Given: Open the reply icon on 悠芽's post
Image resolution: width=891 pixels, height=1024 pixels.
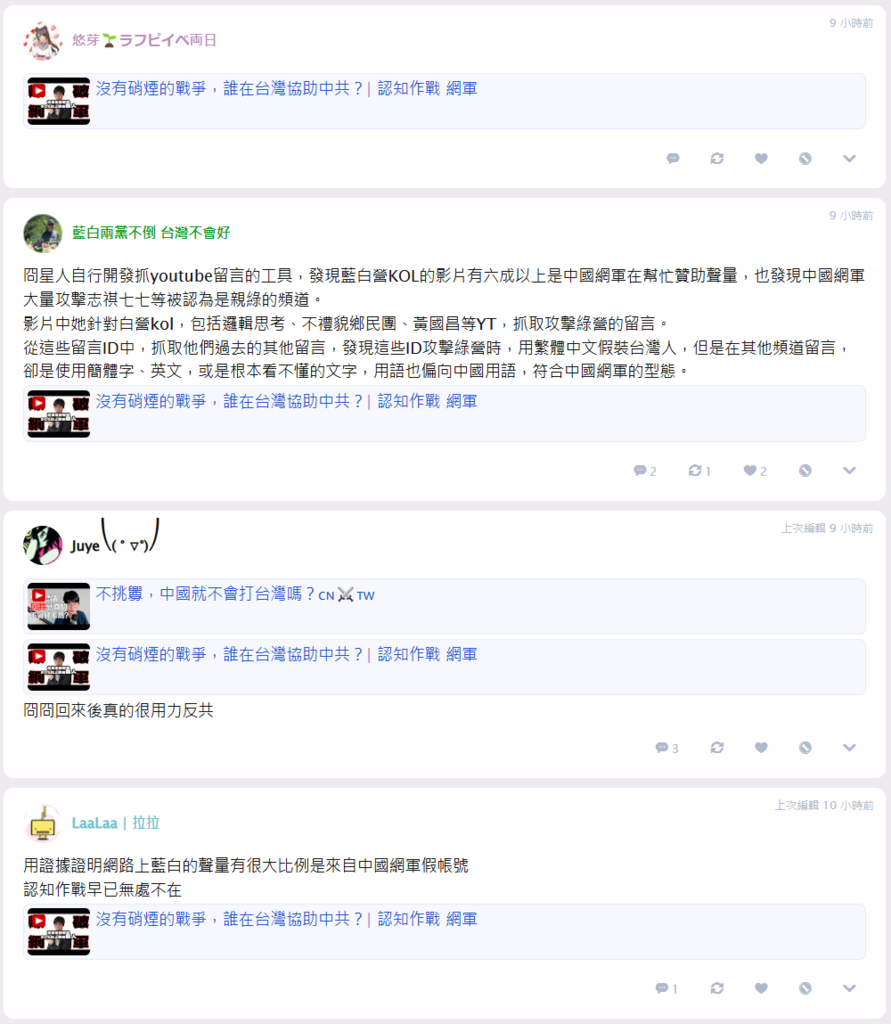Looking at the screenshot, I should [673, 158].
